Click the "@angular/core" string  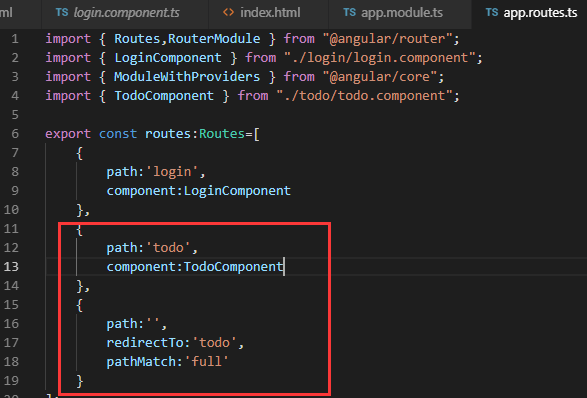point(380,77)
